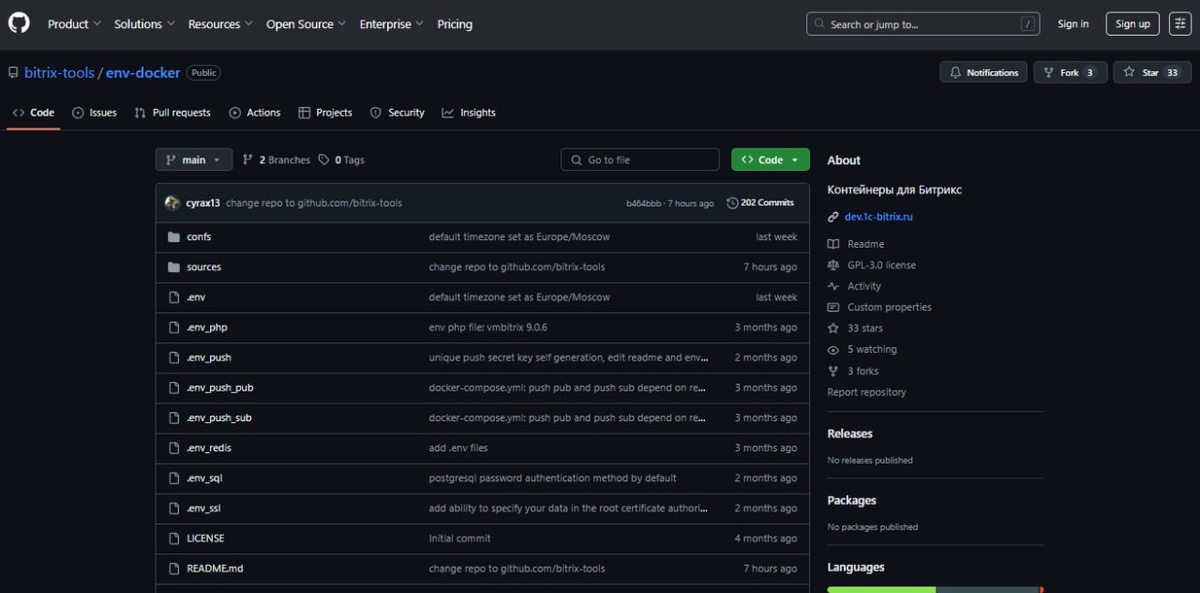This screenshot has width=1200, height=593.
Task: Open the green Code dropdown
Action: pos(770,160)
